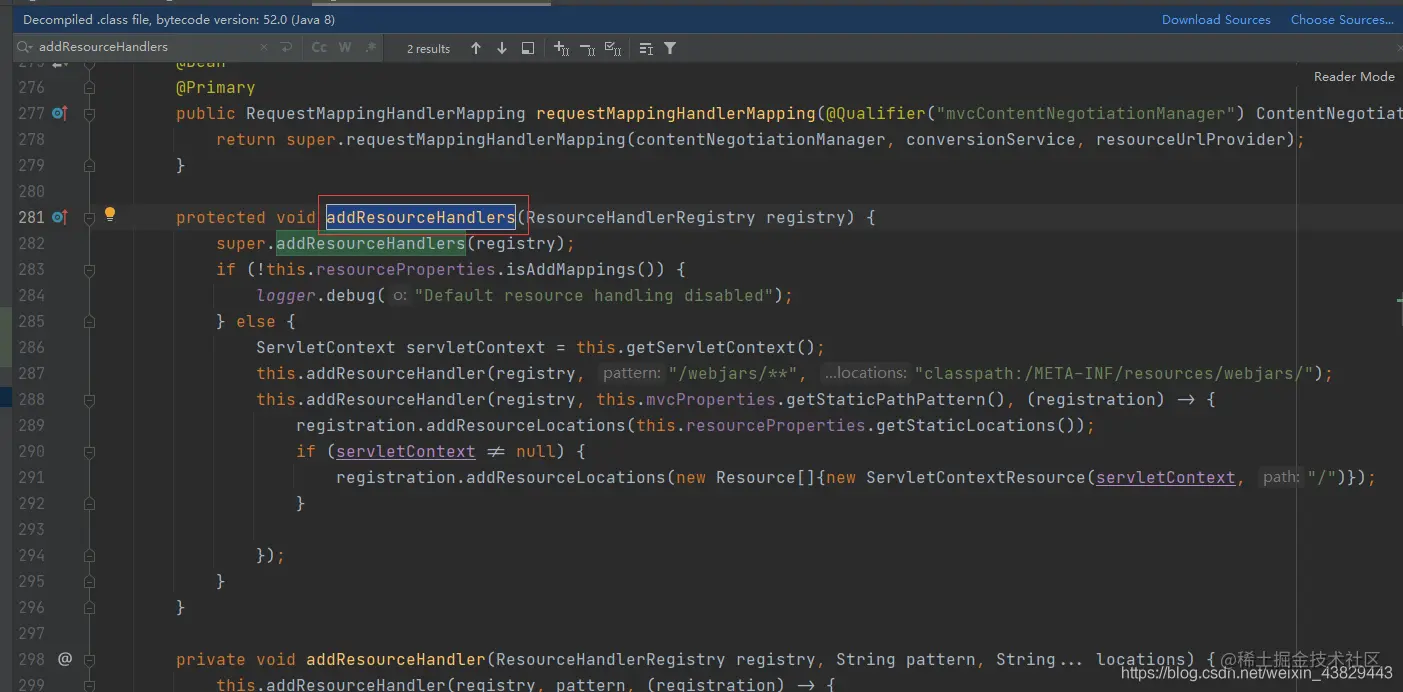Click the highlighted addResourceHandlers method name
The image size is (1403, 692).
tap(421, 217)
